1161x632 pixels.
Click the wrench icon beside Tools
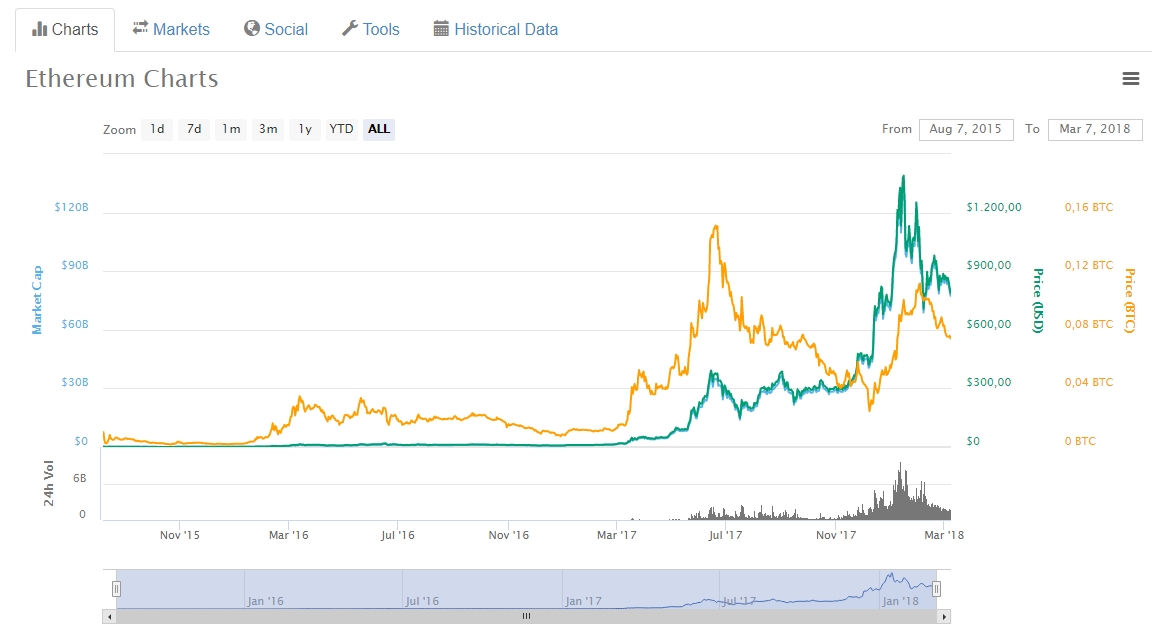(349, 28)
